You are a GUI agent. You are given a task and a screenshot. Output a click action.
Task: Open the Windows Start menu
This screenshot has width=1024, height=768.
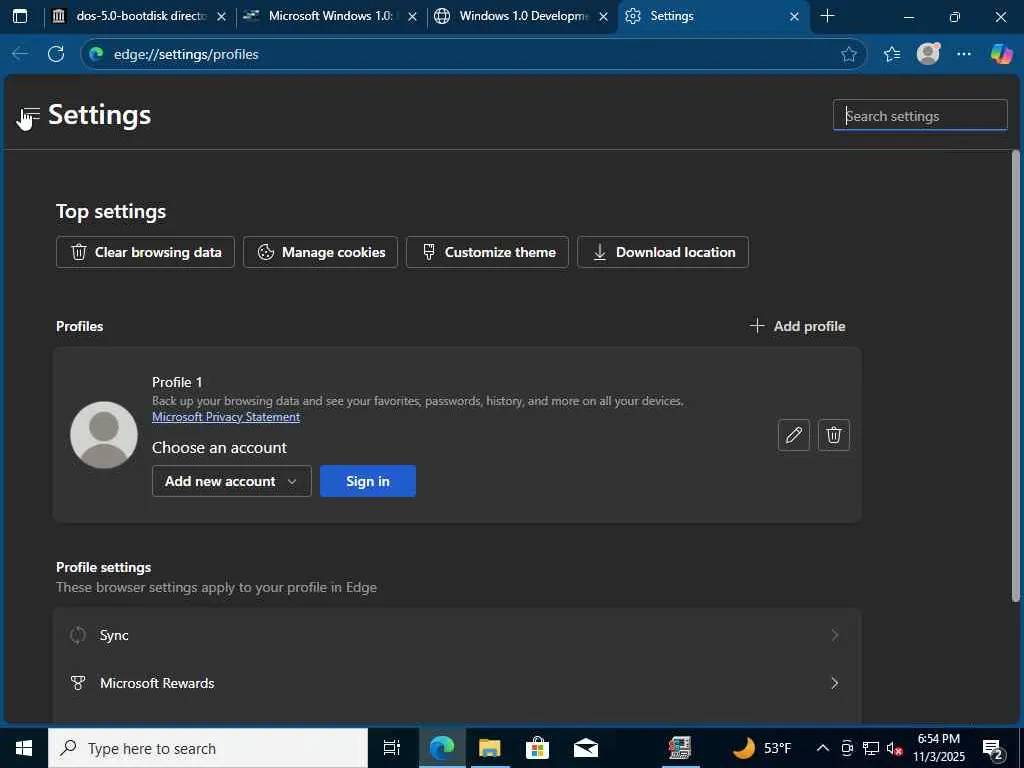24,748
